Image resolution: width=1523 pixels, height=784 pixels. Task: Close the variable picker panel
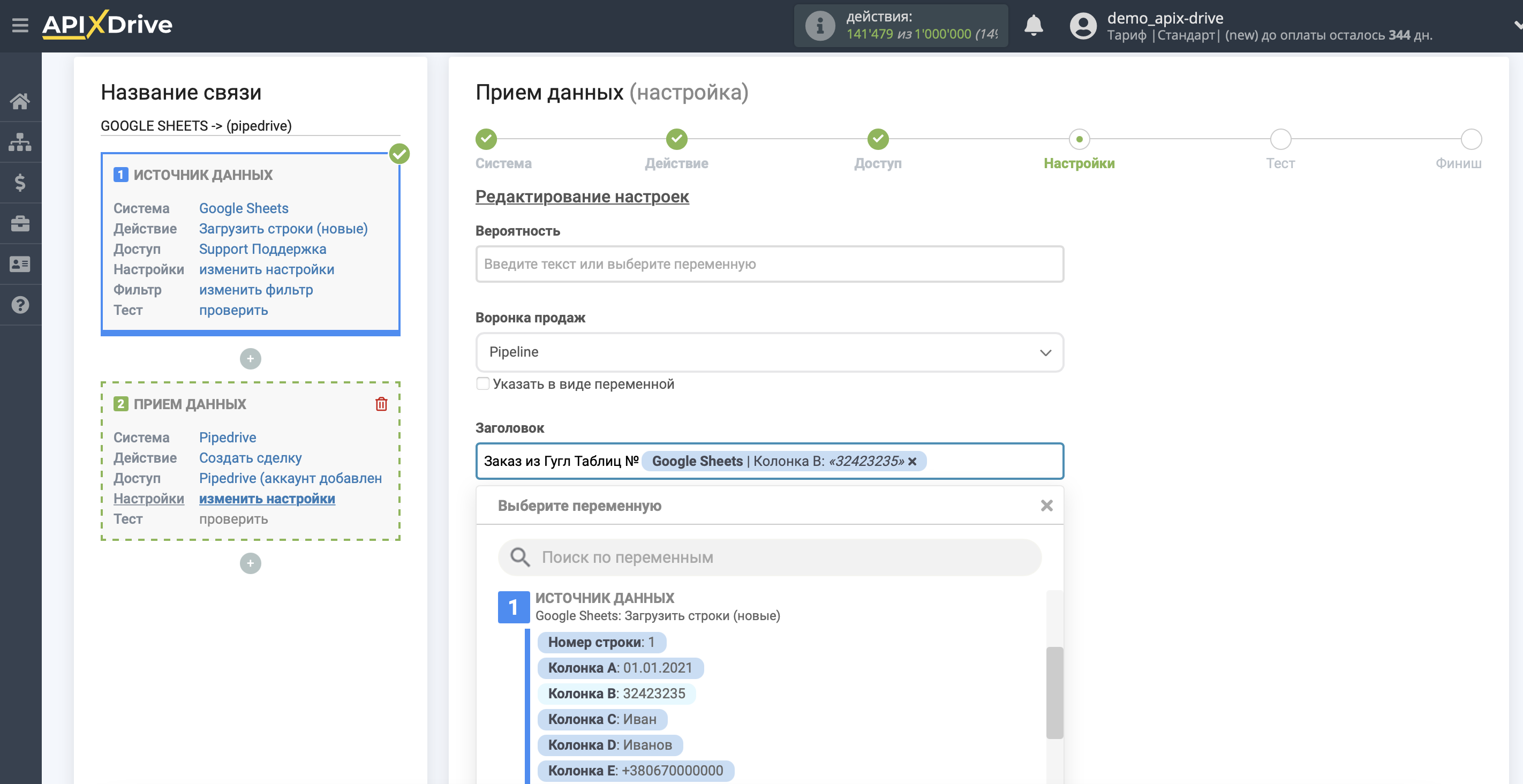(x=1046, y=506)
